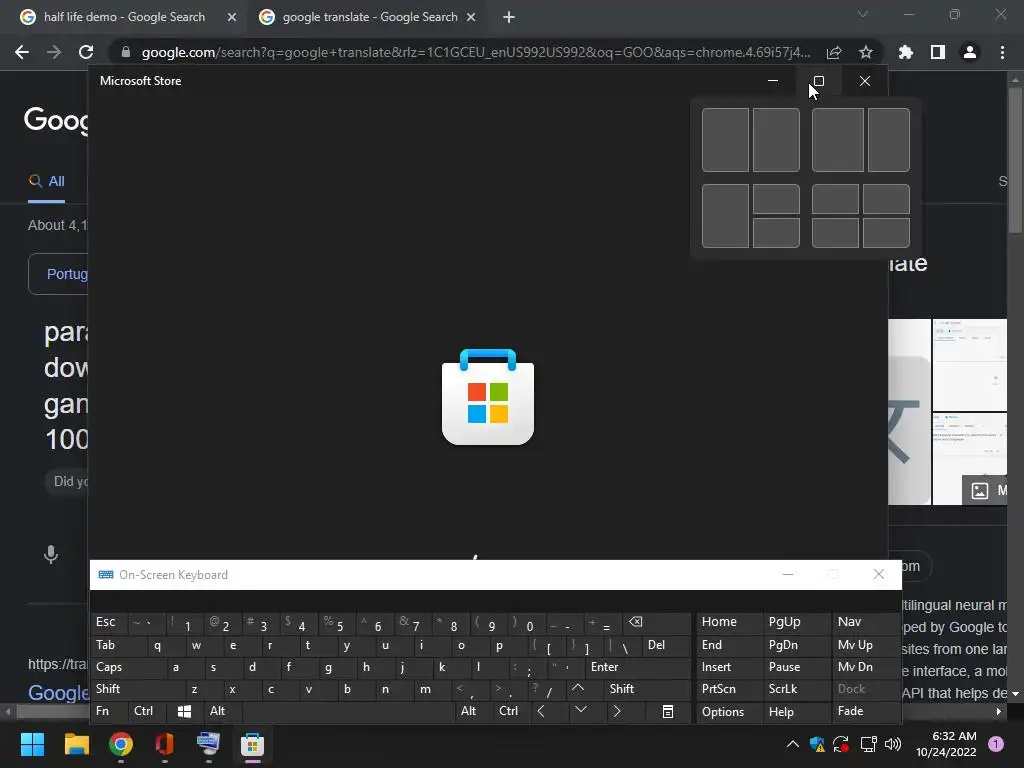Snap to left half of three-zone layout
This screenshot has width=1024, height=768.
point(725,216)
